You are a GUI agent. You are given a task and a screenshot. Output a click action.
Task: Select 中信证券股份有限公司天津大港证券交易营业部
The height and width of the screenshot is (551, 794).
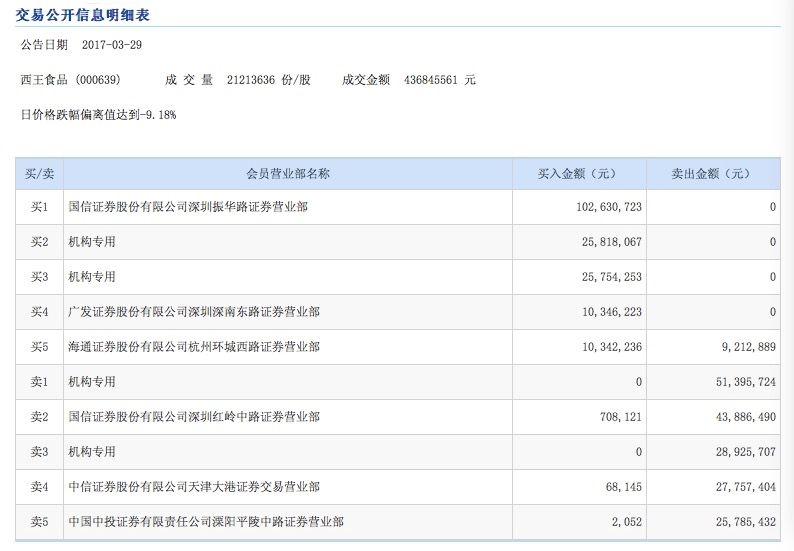click(194, 486)
